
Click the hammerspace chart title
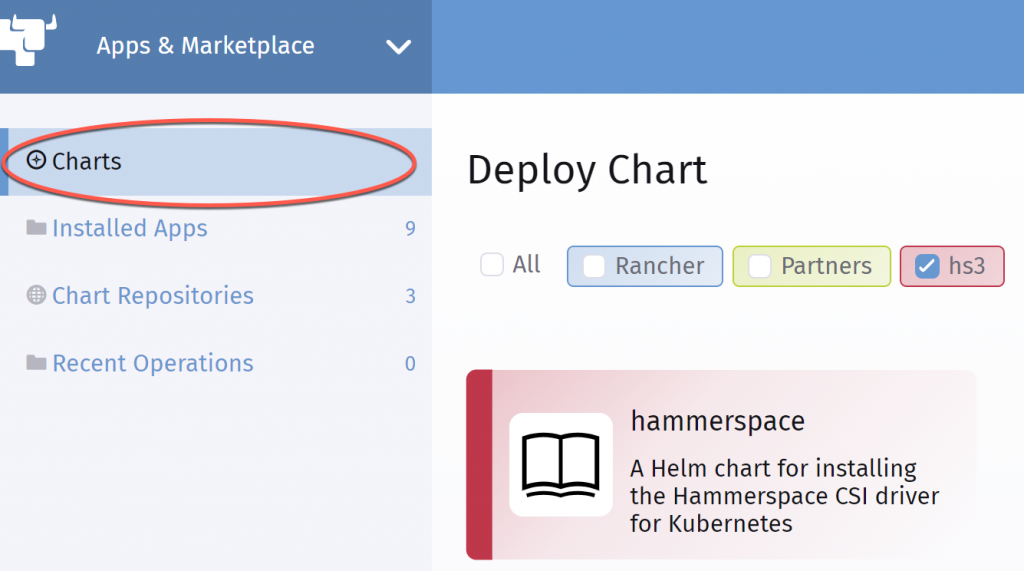coord(717,421)
